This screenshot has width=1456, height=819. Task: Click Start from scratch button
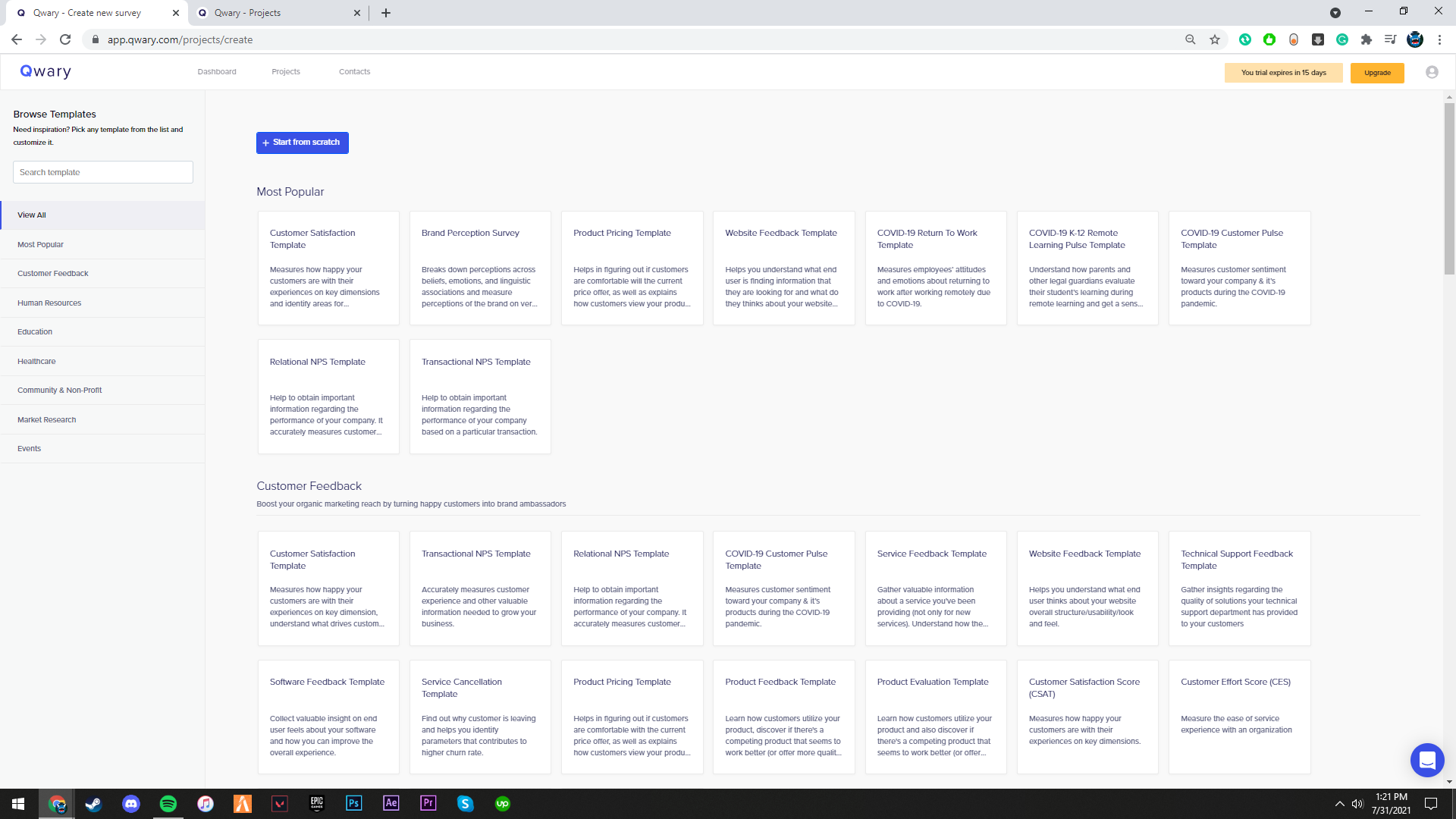pyautogui.click(x=302, y=143)
